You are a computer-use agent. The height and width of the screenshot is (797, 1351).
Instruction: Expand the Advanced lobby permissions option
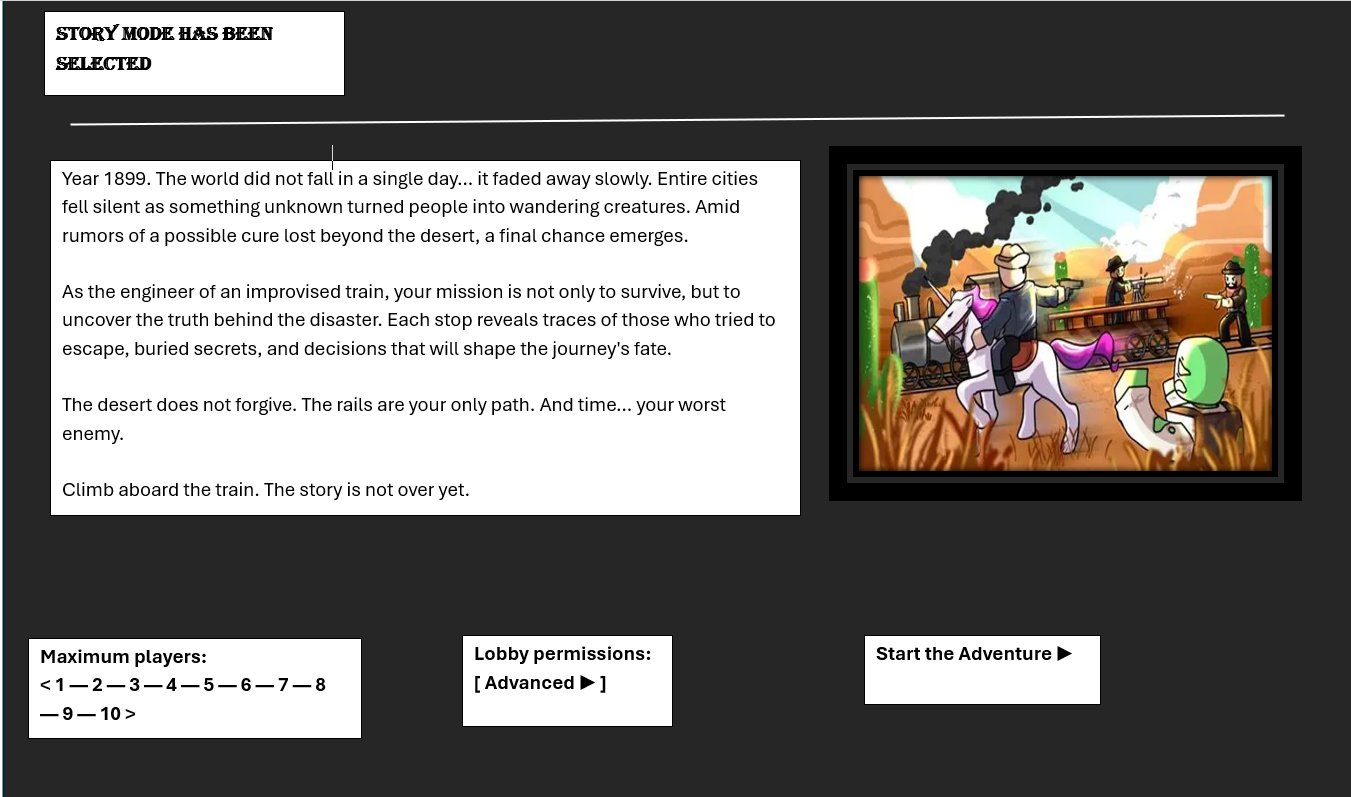[x=540, y=683]
